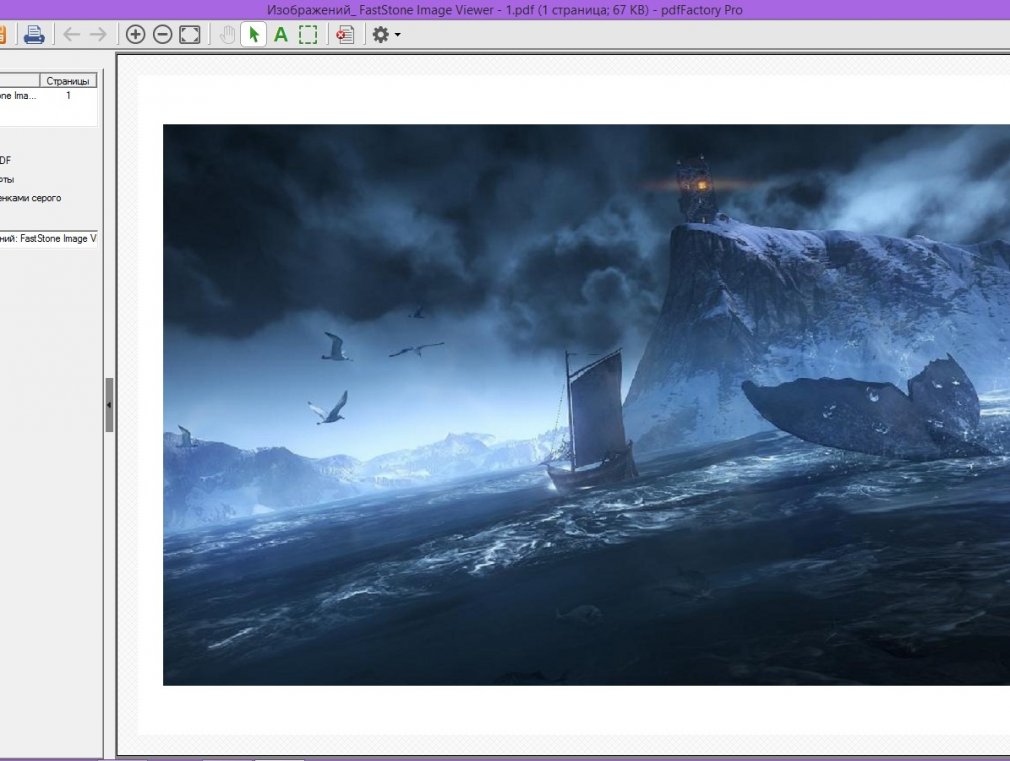Image resolution: width=1010 pixels, height=761 pixels.
Task: Click the delete page icon
Action: 345,34
